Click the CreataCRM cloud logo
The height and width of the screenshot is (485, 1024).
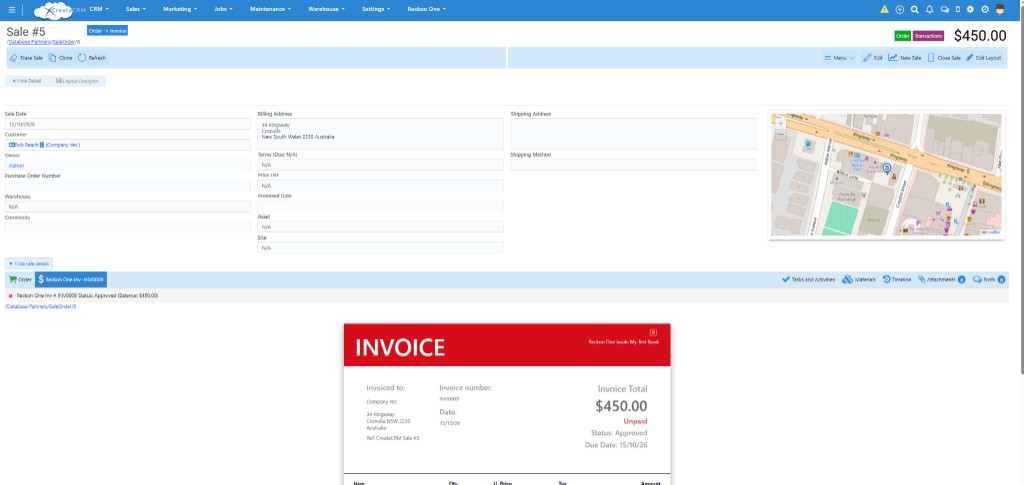[59, 10]
